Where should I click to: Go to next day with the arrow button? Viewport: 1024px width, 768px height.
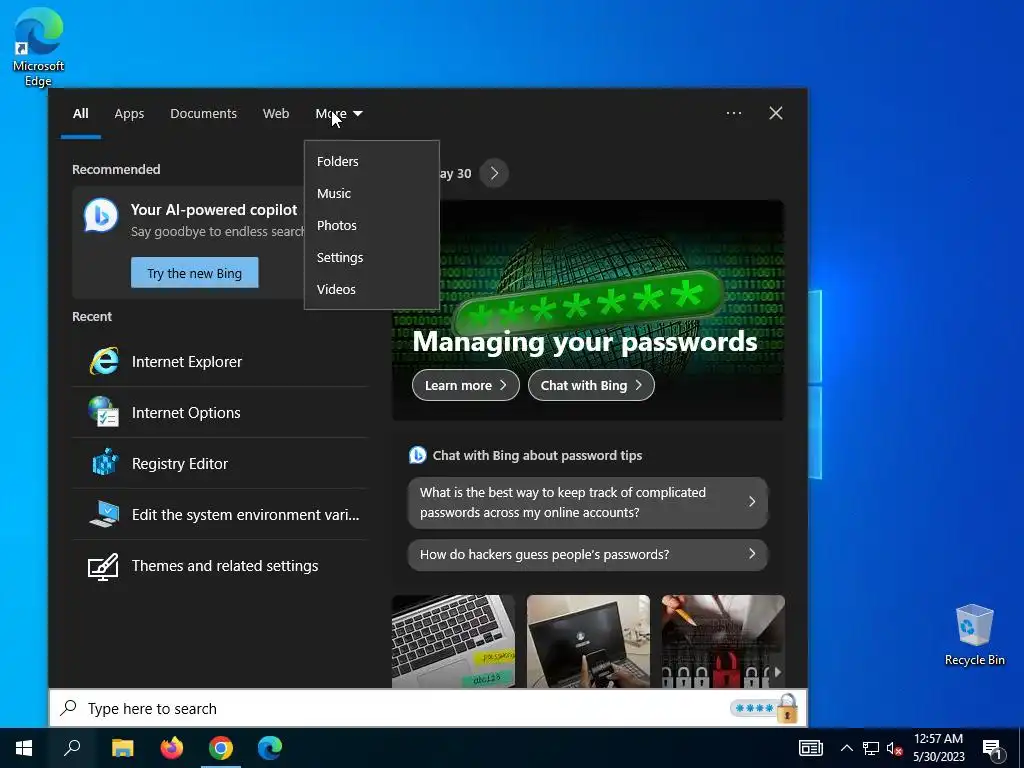[x=494, y=173]
